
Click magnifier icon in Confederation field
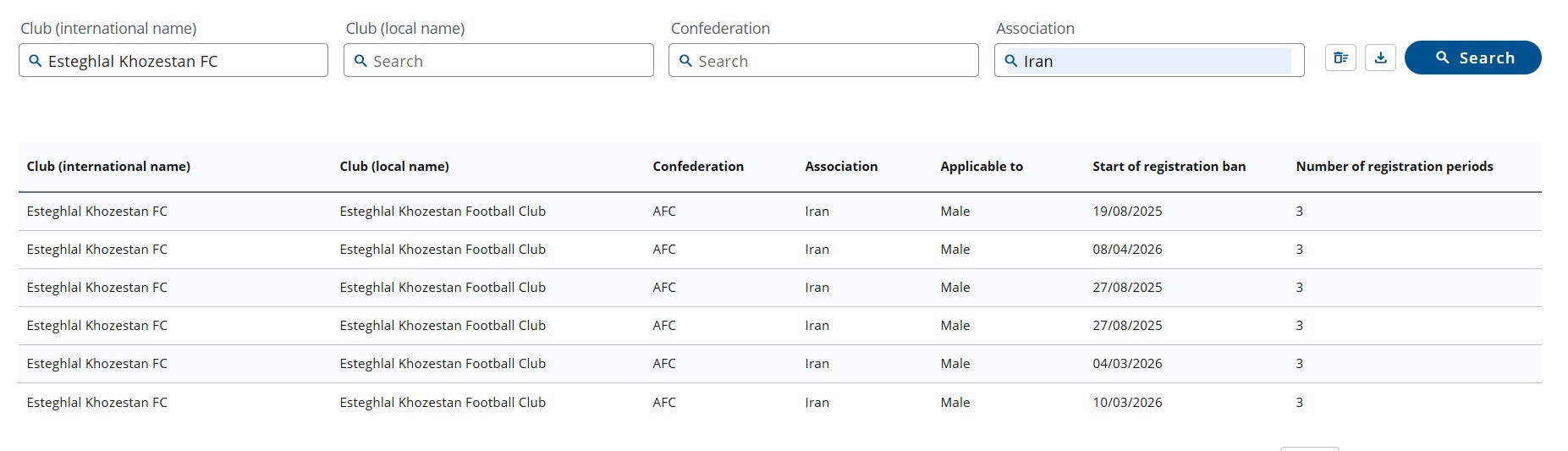point(685,61)
